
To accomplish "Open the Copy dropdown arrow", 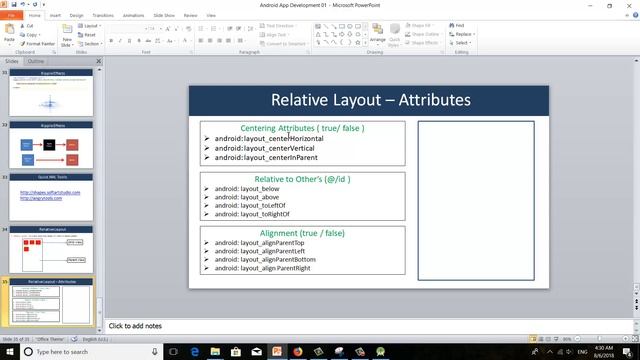I will [40, 35].
